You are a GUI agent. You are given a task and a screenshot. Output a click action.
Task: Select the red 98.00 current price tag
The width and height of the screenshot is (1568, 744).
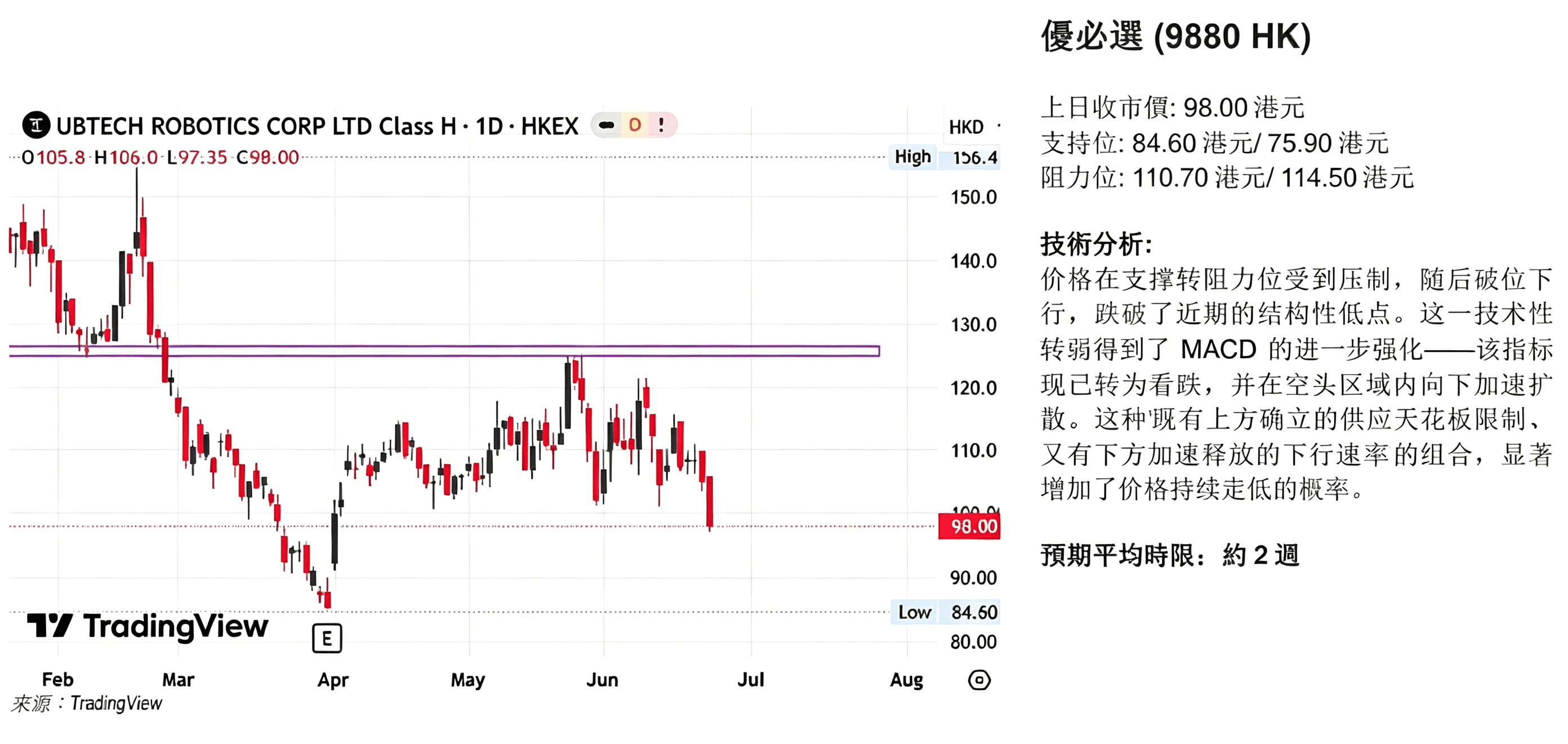pos(970,526)
